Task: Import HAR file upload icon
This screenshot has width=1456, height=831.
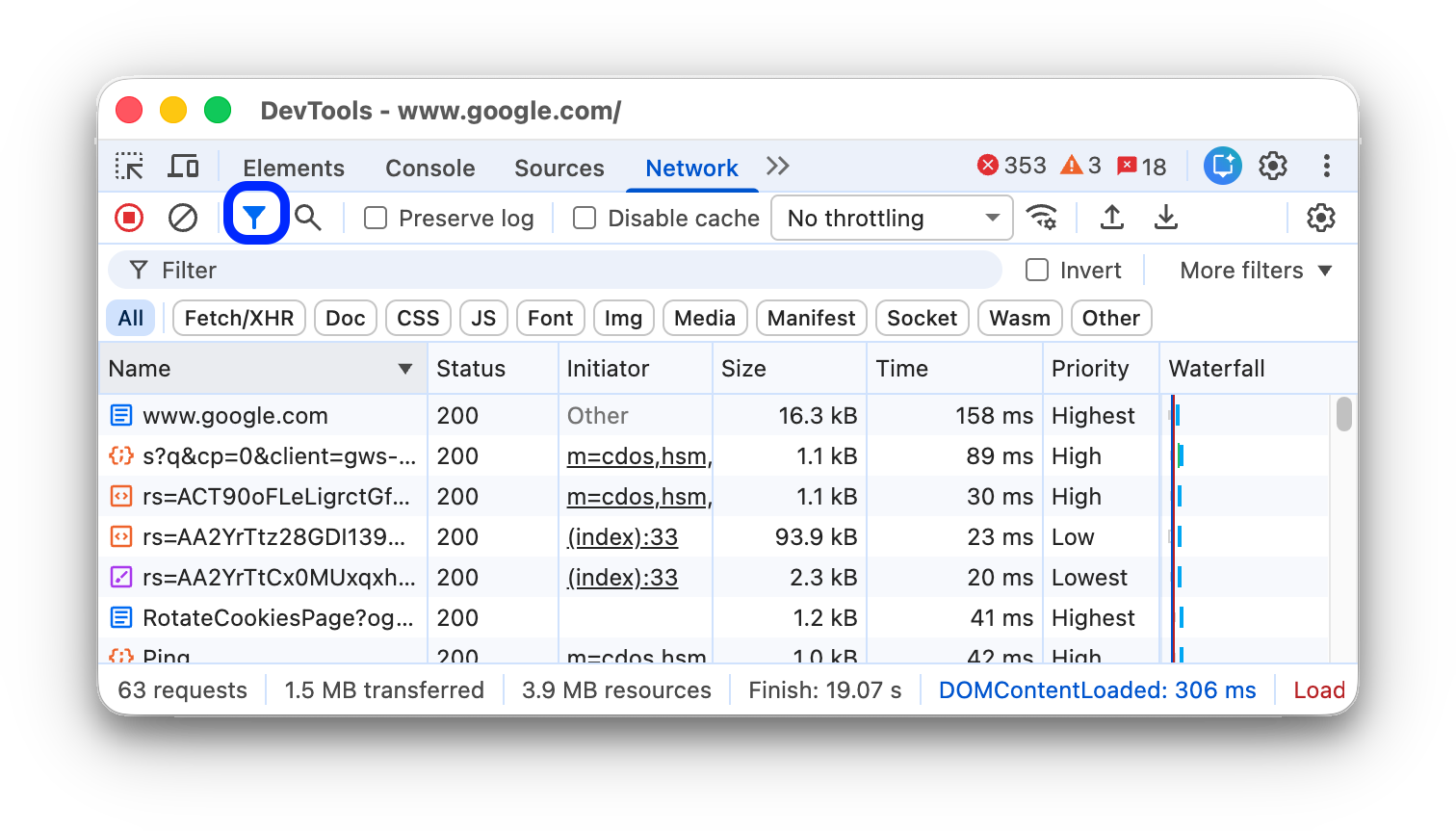Action: click(1112, 218)
